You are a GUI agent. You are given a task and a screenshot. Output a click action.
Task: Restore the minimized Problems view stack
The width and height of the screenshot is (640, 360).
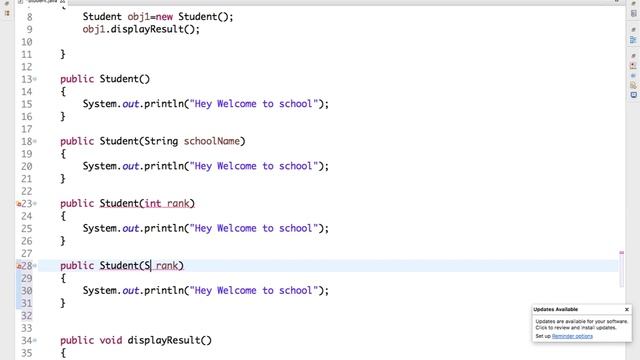633,56
